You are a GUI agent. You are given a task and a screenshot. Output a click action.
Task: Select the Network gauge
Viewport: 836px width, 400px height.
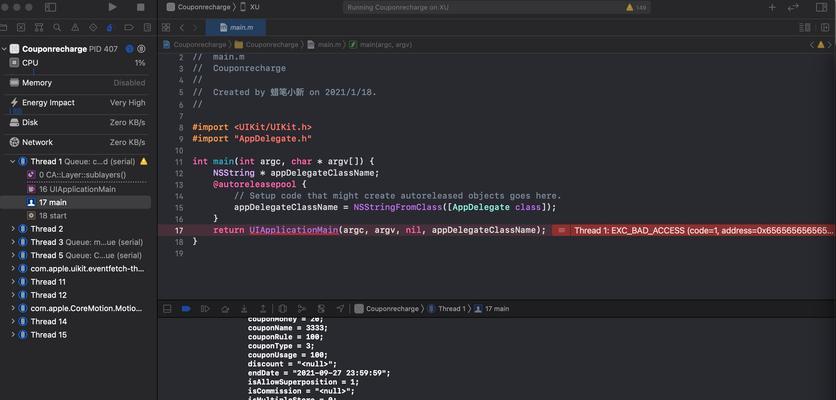pyautogui.click(x=78, y=142)
